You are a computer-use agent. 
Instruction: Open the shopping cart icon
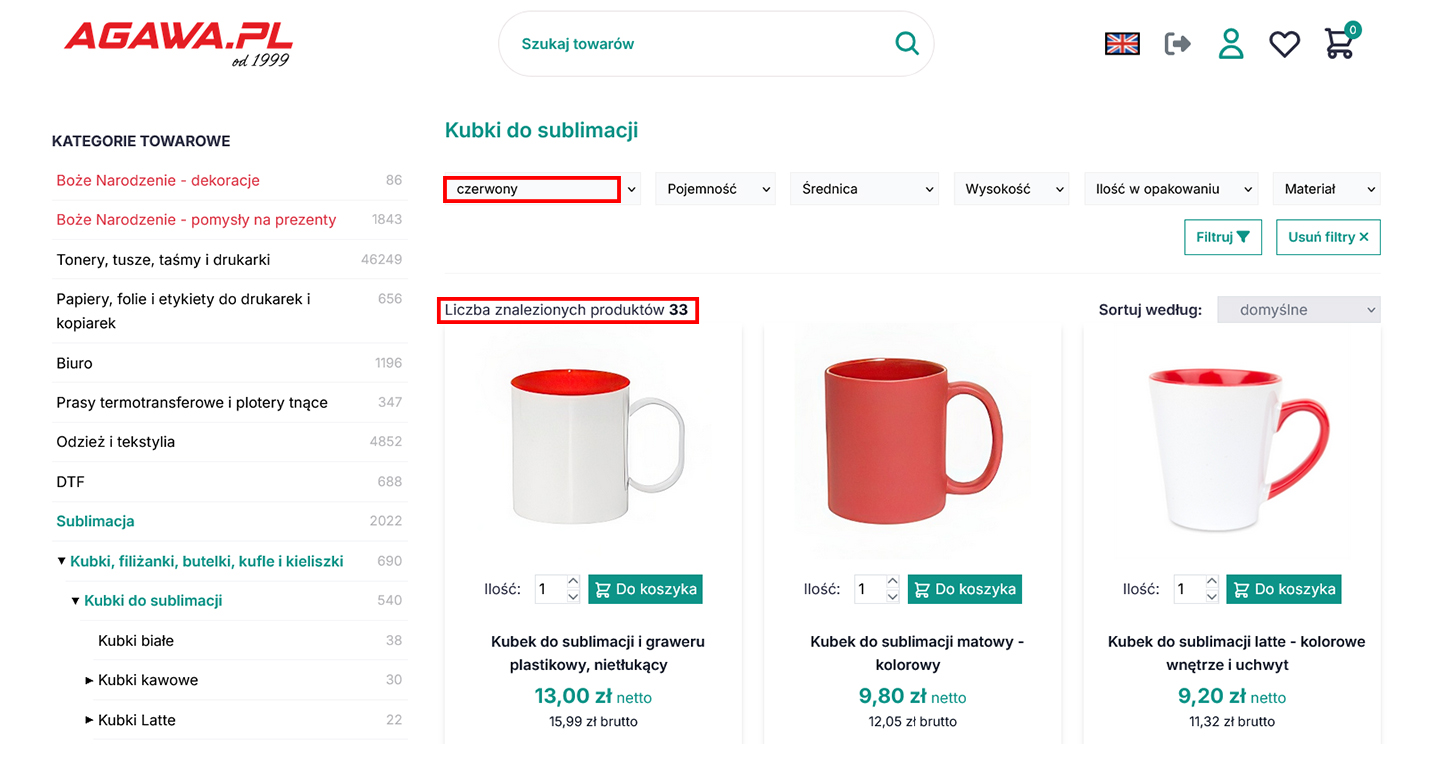tap(1339, 43)
